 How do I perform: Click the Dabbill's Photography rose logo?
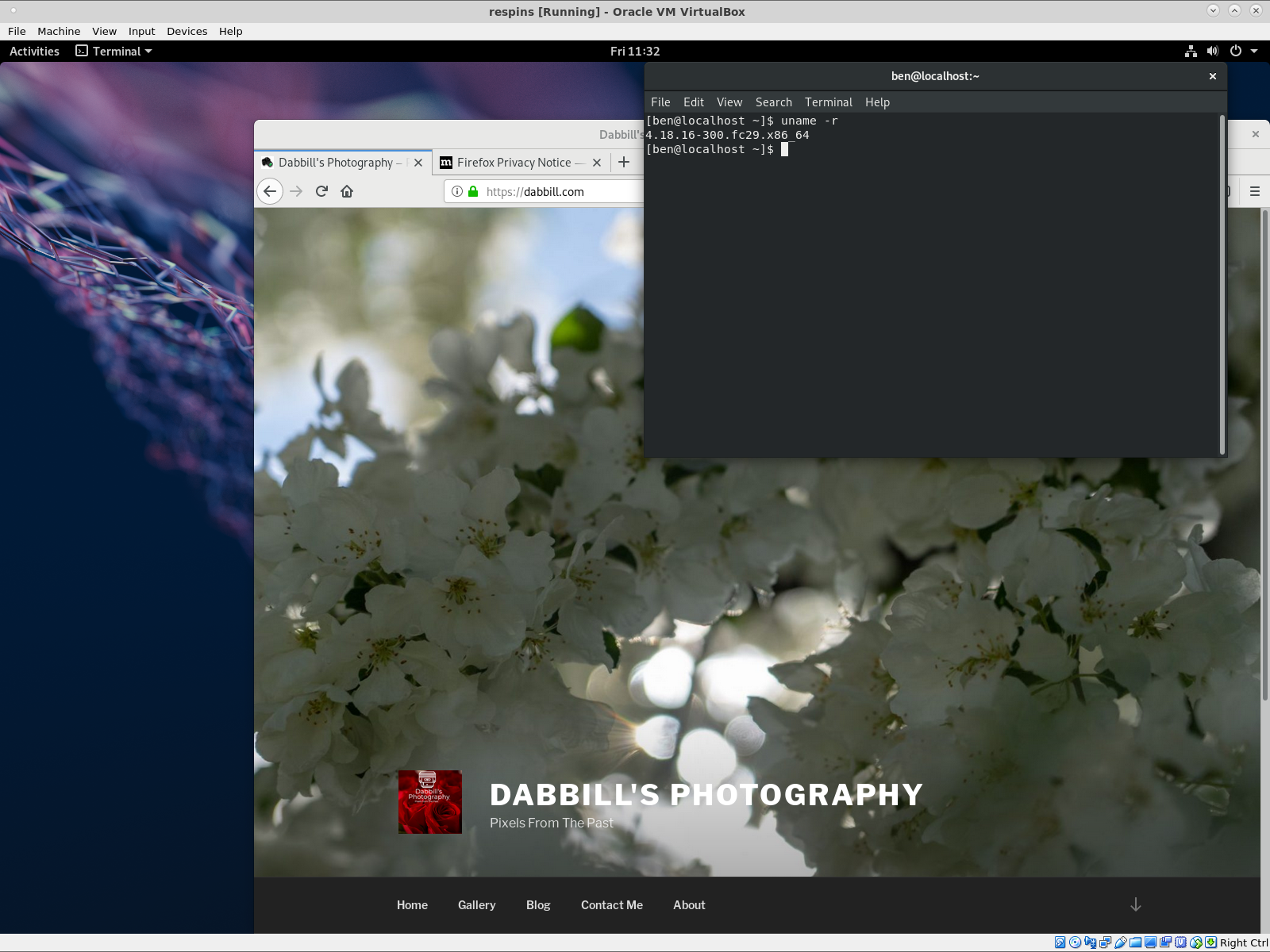(429, 802)
